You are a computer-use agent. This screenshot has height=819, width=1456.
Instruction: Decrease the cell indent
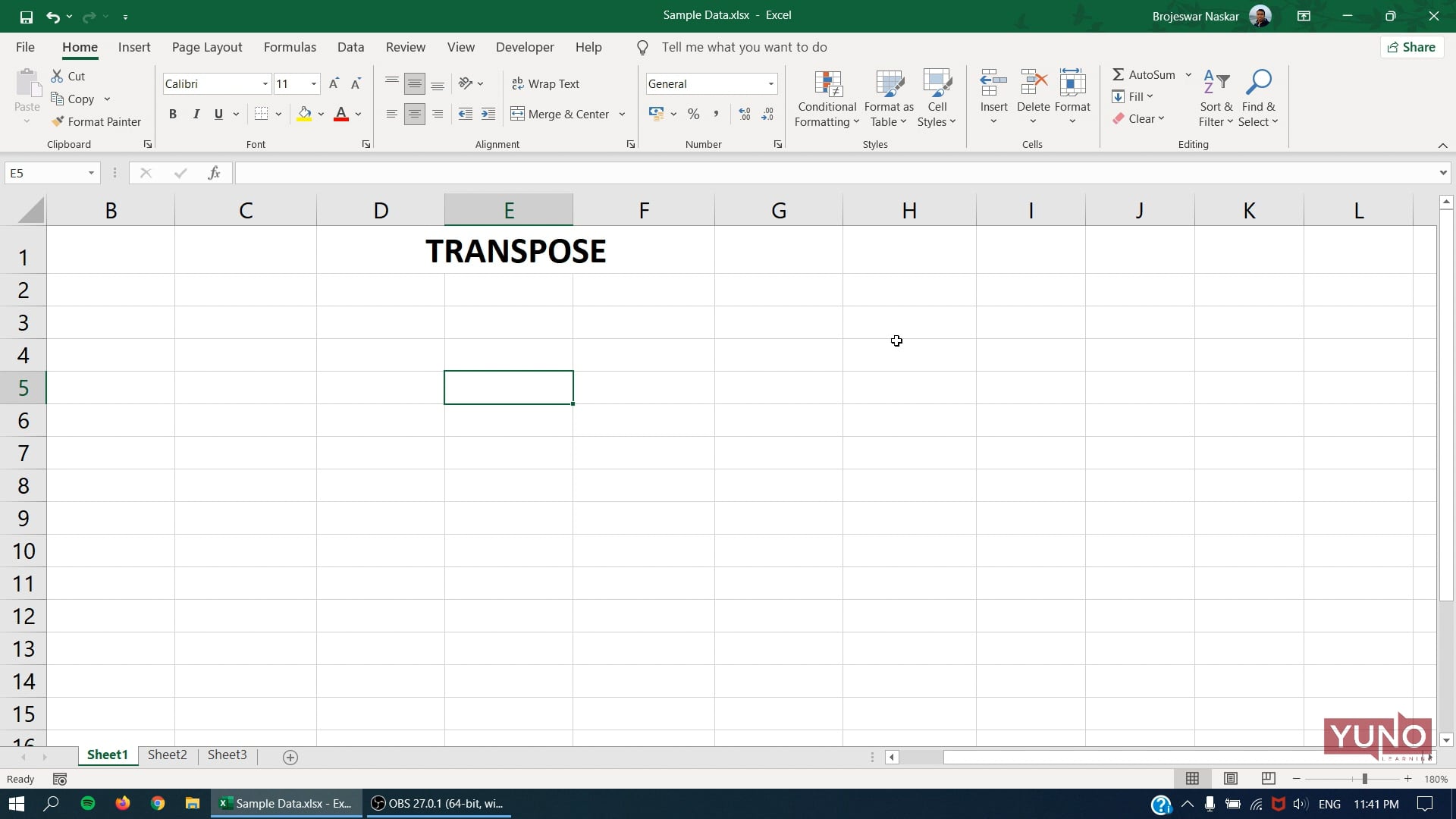(466, 114)
